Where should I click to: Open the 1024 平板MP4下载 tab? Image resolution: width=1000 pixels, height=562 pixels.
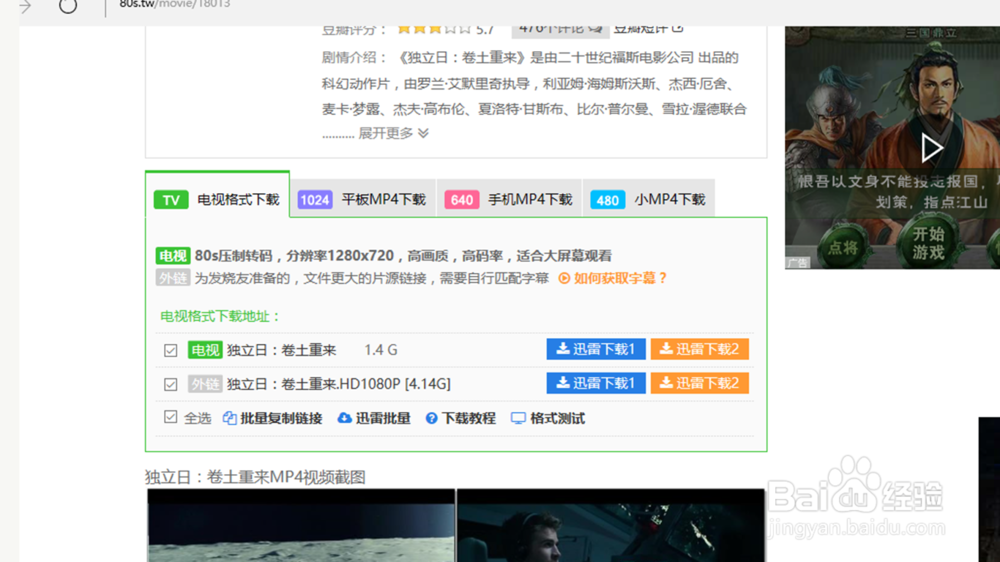[x=363, y=200]
